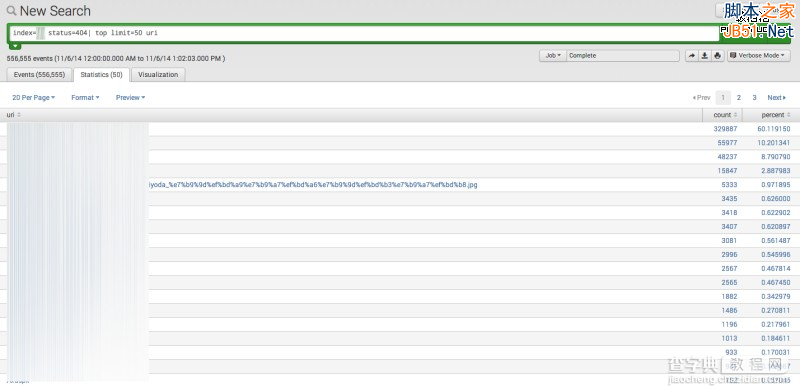Image resolution: width=800 pixels, height=386 pixels.
Task: Click percent value 0.620897
Action: tap(776, 226)
